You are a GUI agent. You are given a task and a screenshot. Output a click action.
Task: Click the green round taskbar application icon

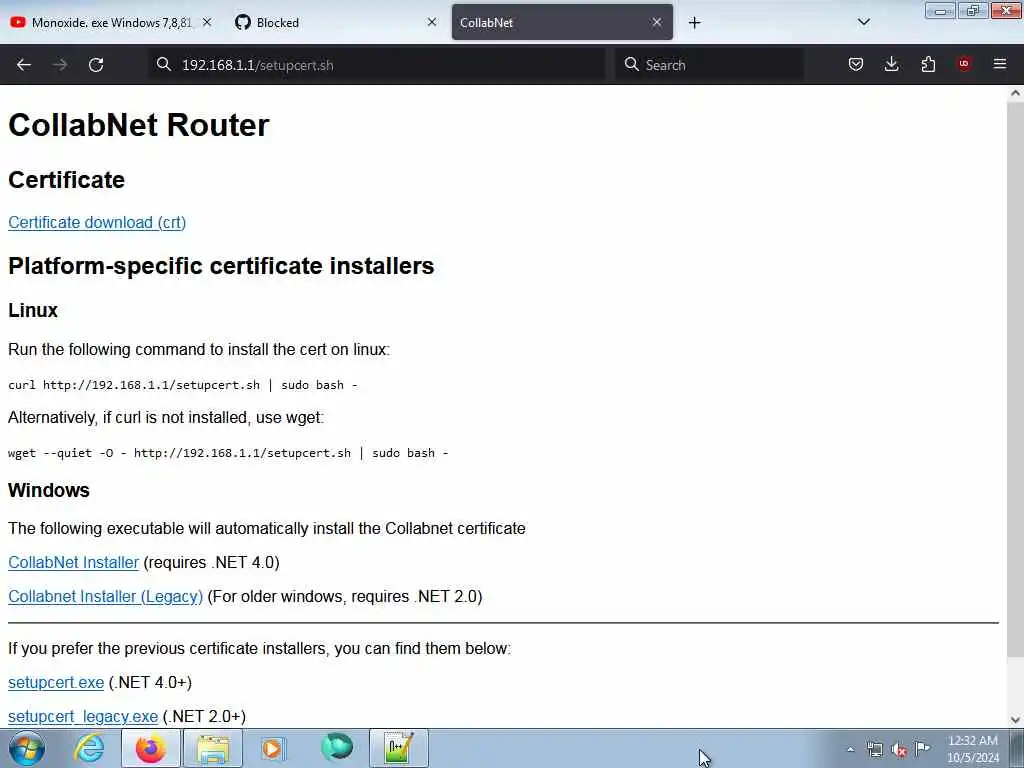pos(336,748)
